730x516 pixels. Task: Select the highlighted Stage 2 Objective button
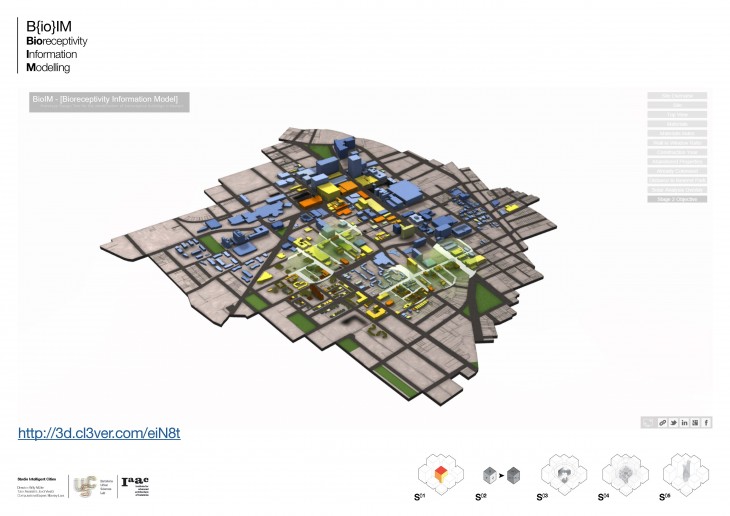677,199
